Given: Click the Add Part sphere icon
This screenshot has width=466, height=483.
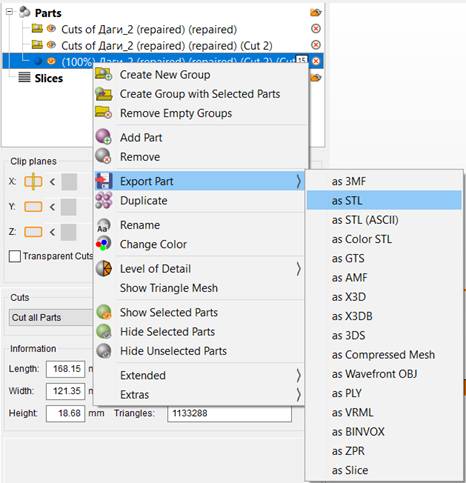Looking at the screenshot, I should (x=103, y=137).
